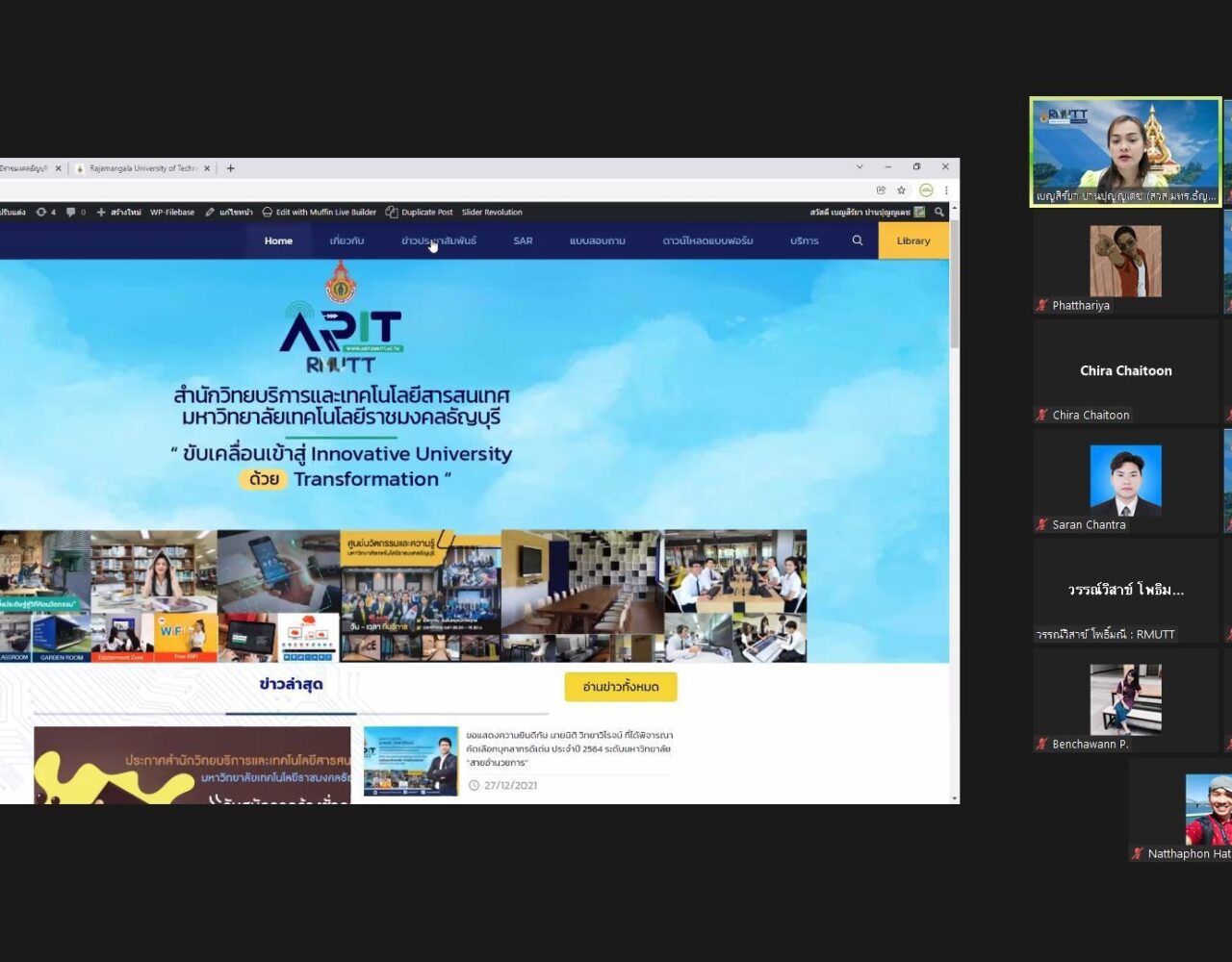The image size is (1232, 962).
Task: Expand the tab search chevron
Action: pyautogui.click(x=860, y=166)
